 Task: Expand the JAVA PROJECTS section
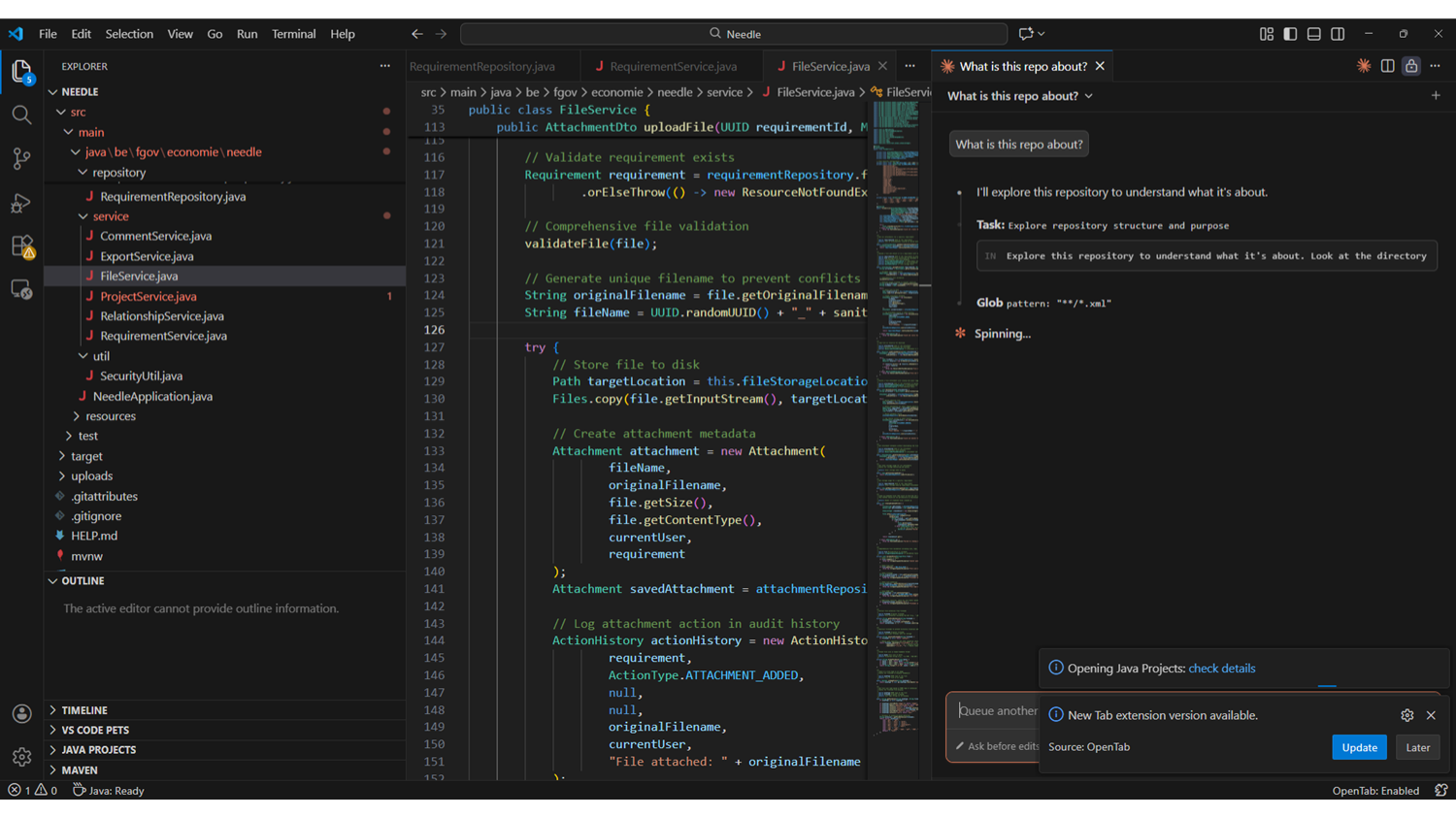pos(98,750)
